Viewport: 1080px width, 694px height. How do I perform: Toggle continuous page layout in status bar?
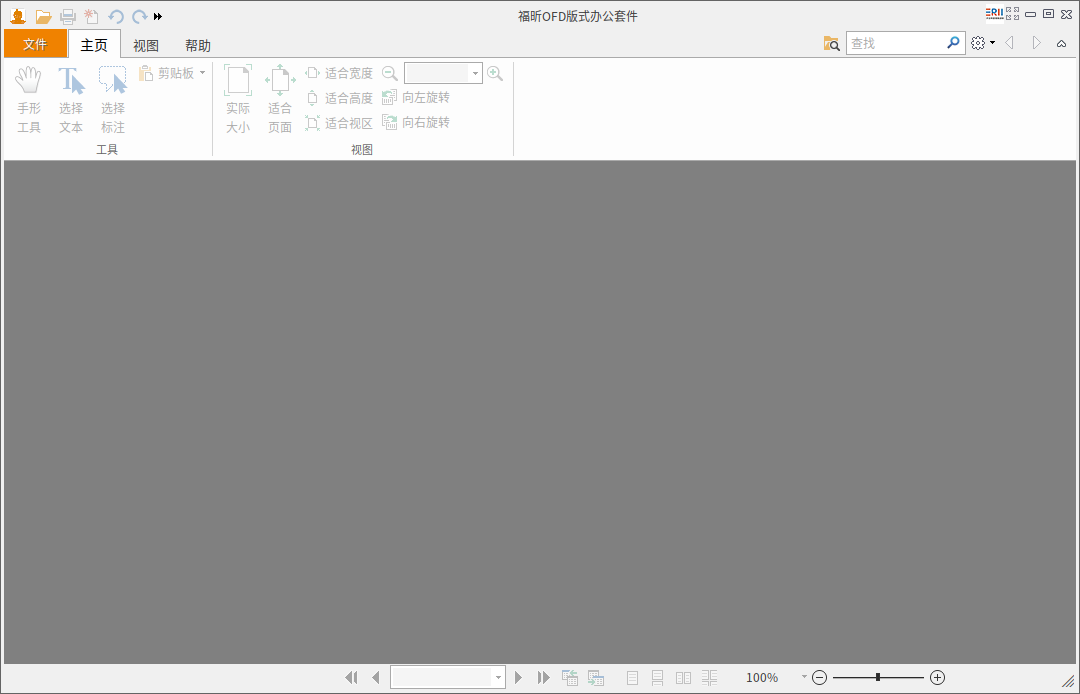pos(657,677)
